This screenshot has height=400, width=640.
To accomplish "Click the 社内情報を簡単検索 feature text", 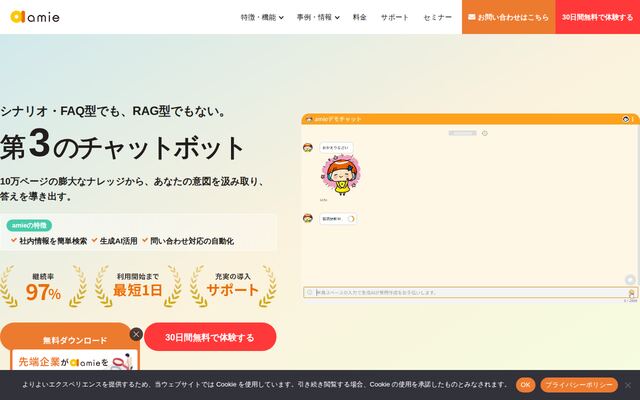I will [53, 241].
